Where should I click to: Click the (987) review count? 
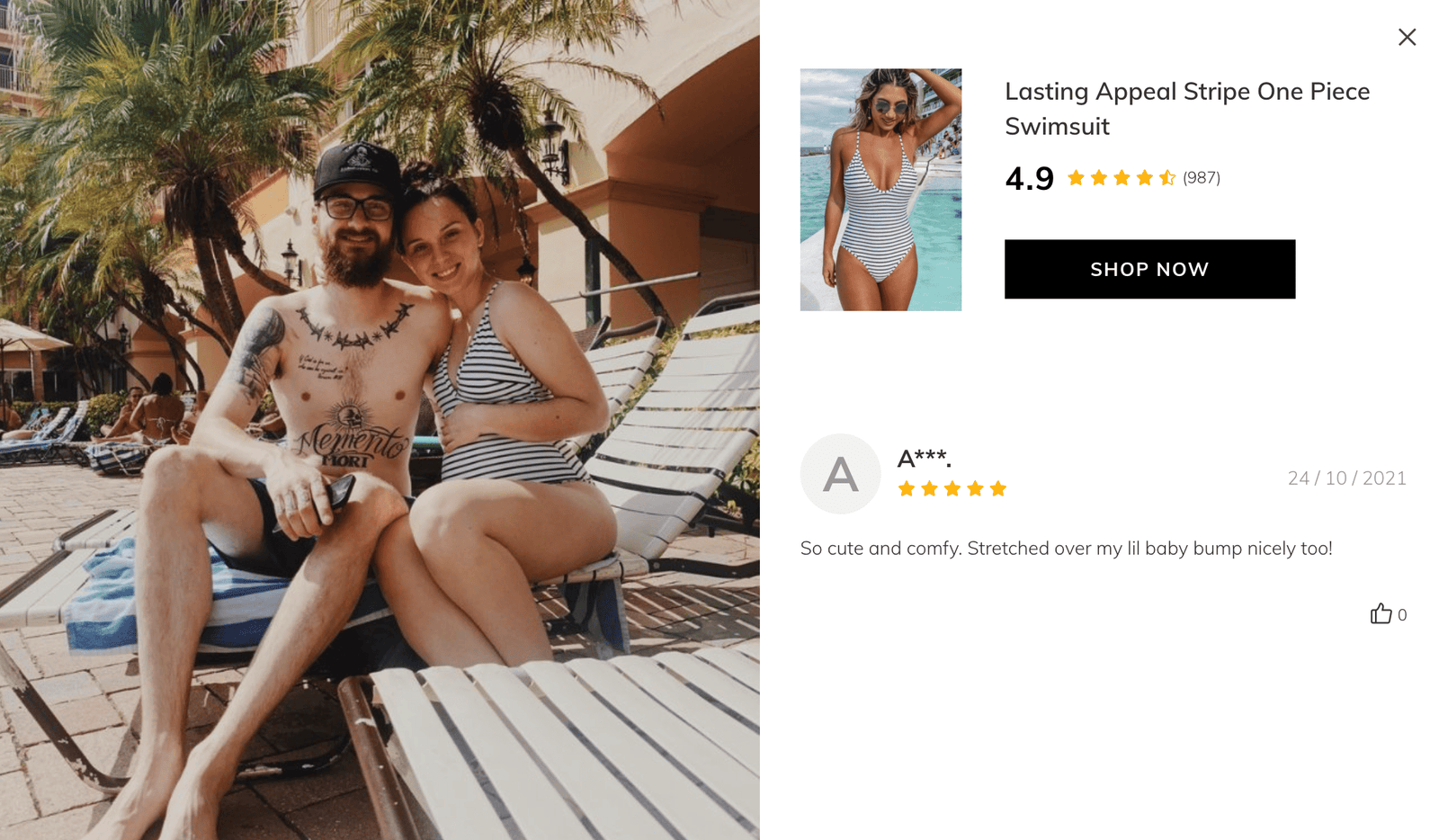click(1202, 178)
